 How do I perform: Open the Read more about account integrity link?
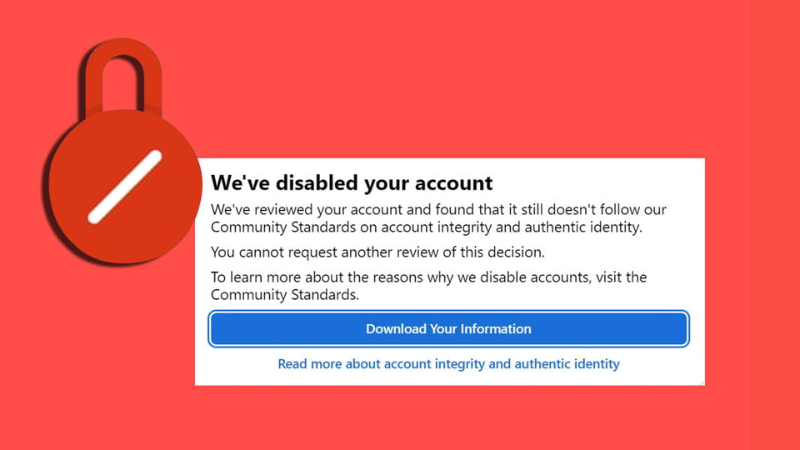[x=448, y=364]
